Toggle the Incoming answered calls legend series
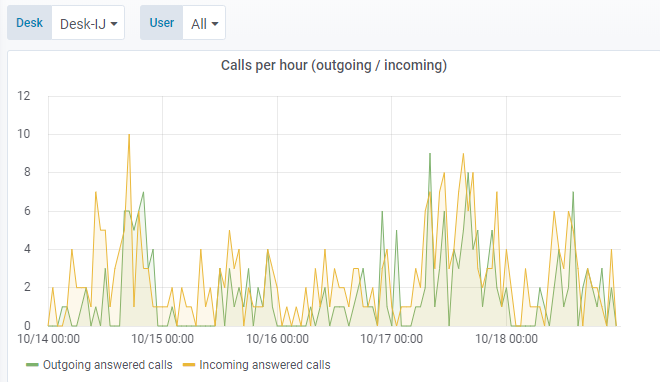The width and height of the screenshot is (660, 382). tap(265, 365)
